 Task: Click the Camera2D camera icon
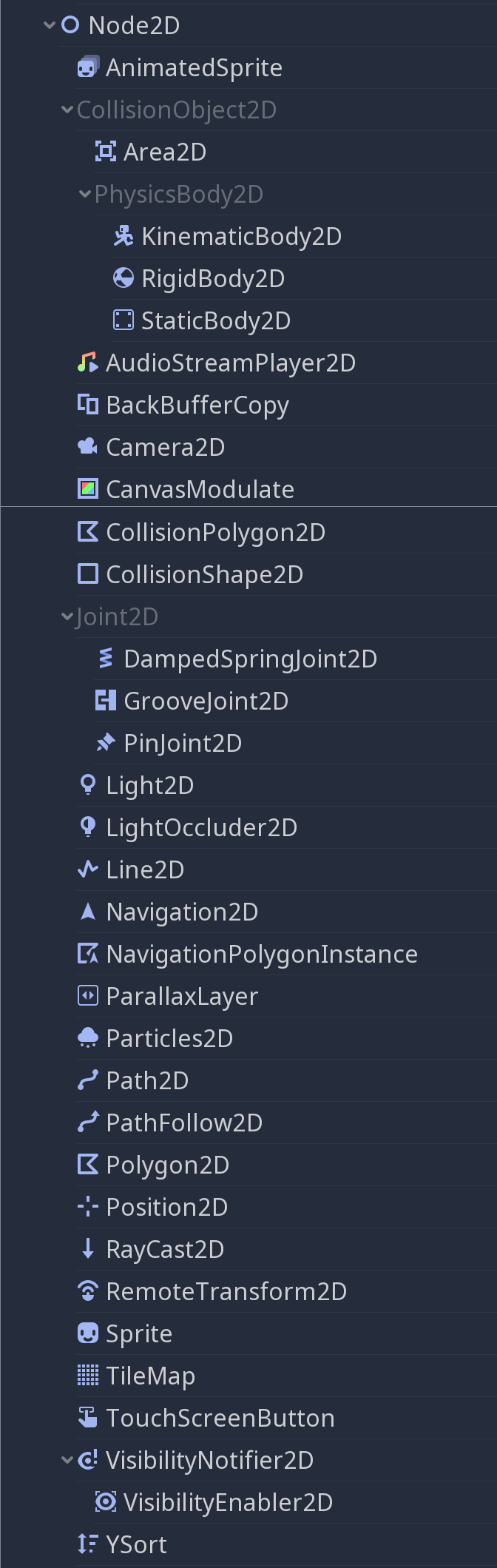pos(88,447)
